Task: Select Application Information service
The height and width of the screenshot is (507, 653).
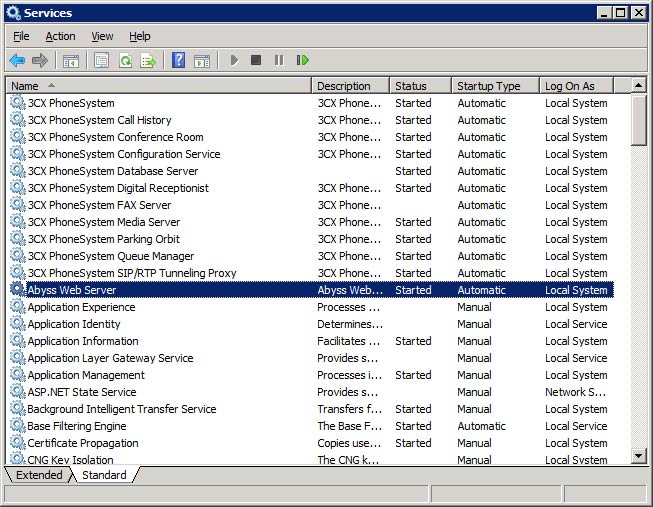Action: click(310, 341)
